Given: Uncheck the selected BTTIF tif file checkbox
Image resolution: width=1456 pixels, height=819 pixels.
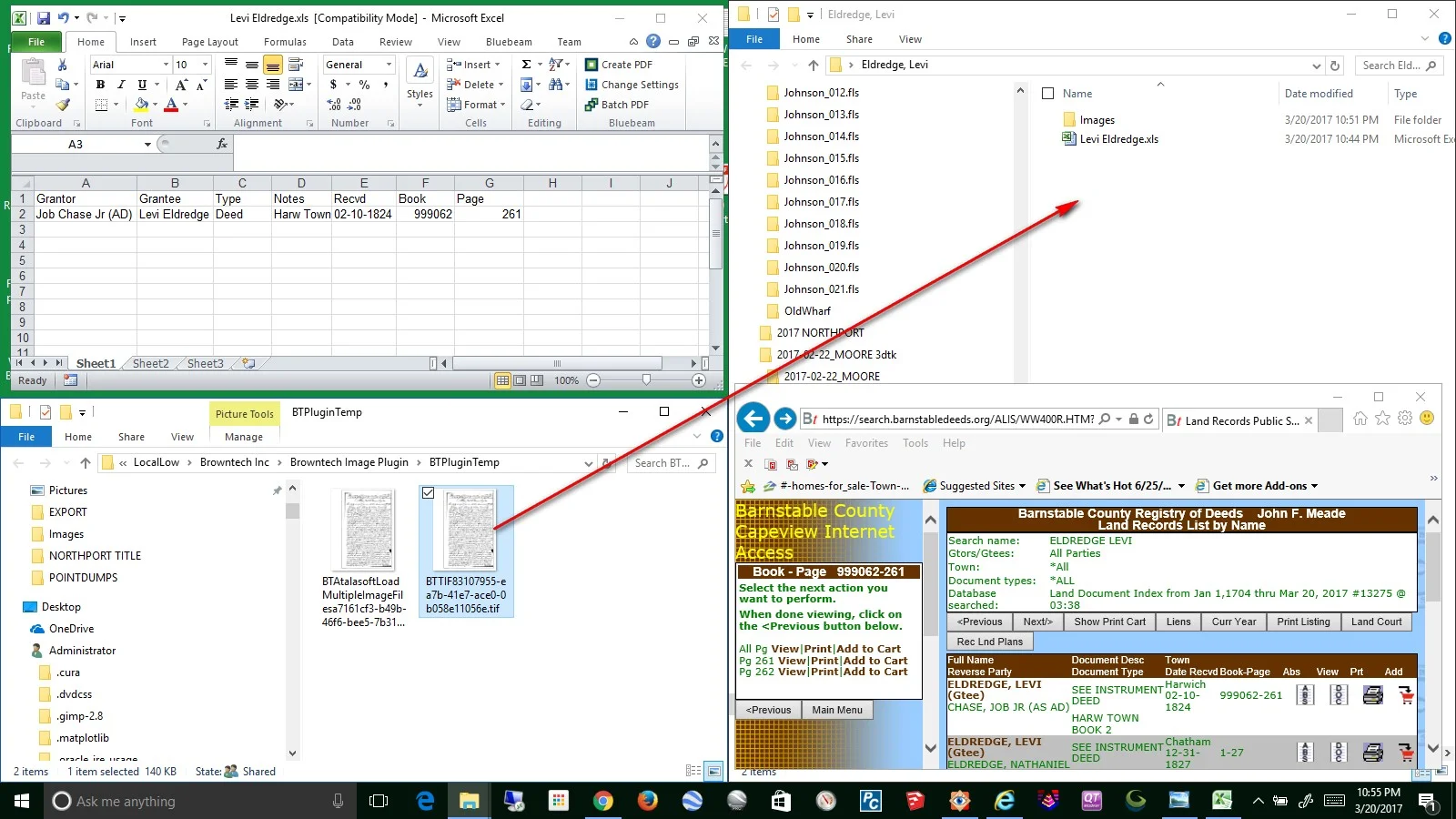Looking at the screenshot, I should coord(429,492).
